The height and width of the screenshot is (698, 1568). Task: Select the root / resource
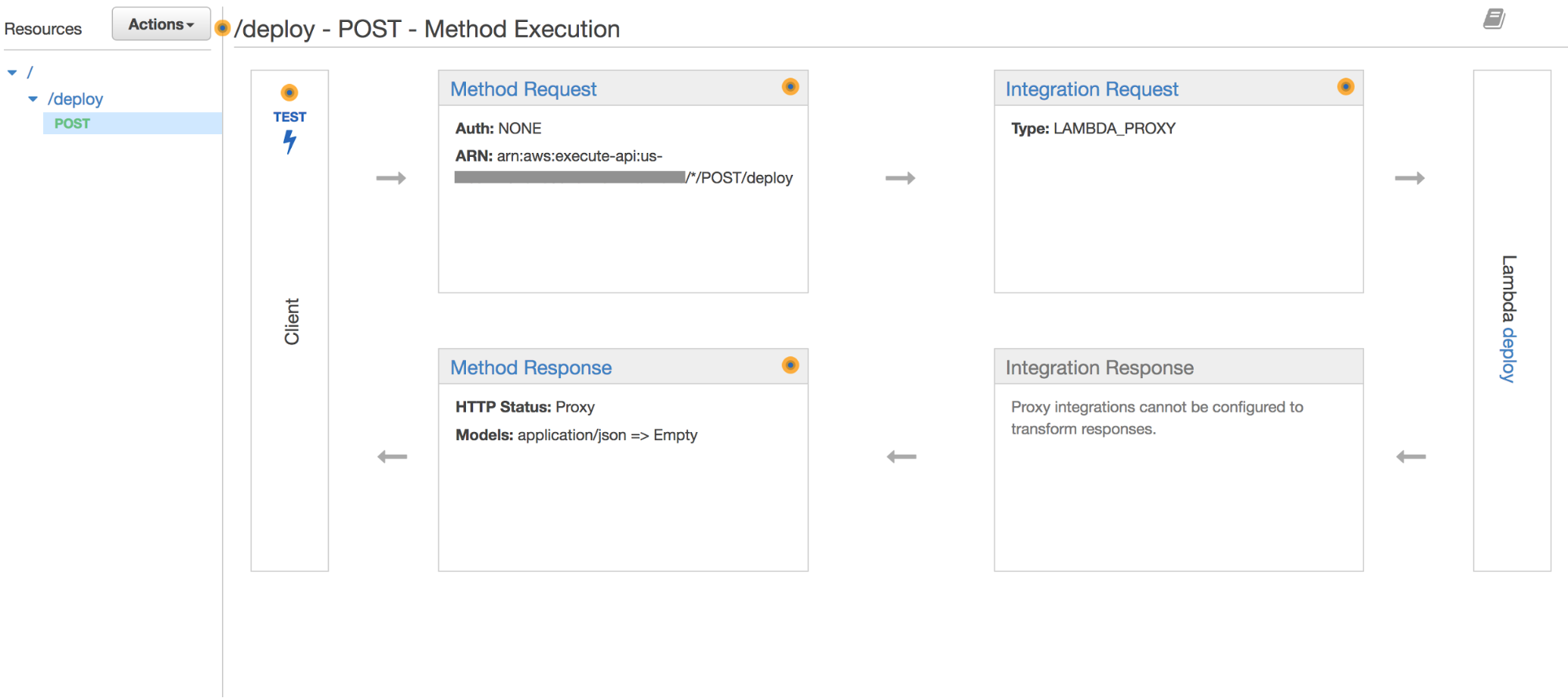30,72
